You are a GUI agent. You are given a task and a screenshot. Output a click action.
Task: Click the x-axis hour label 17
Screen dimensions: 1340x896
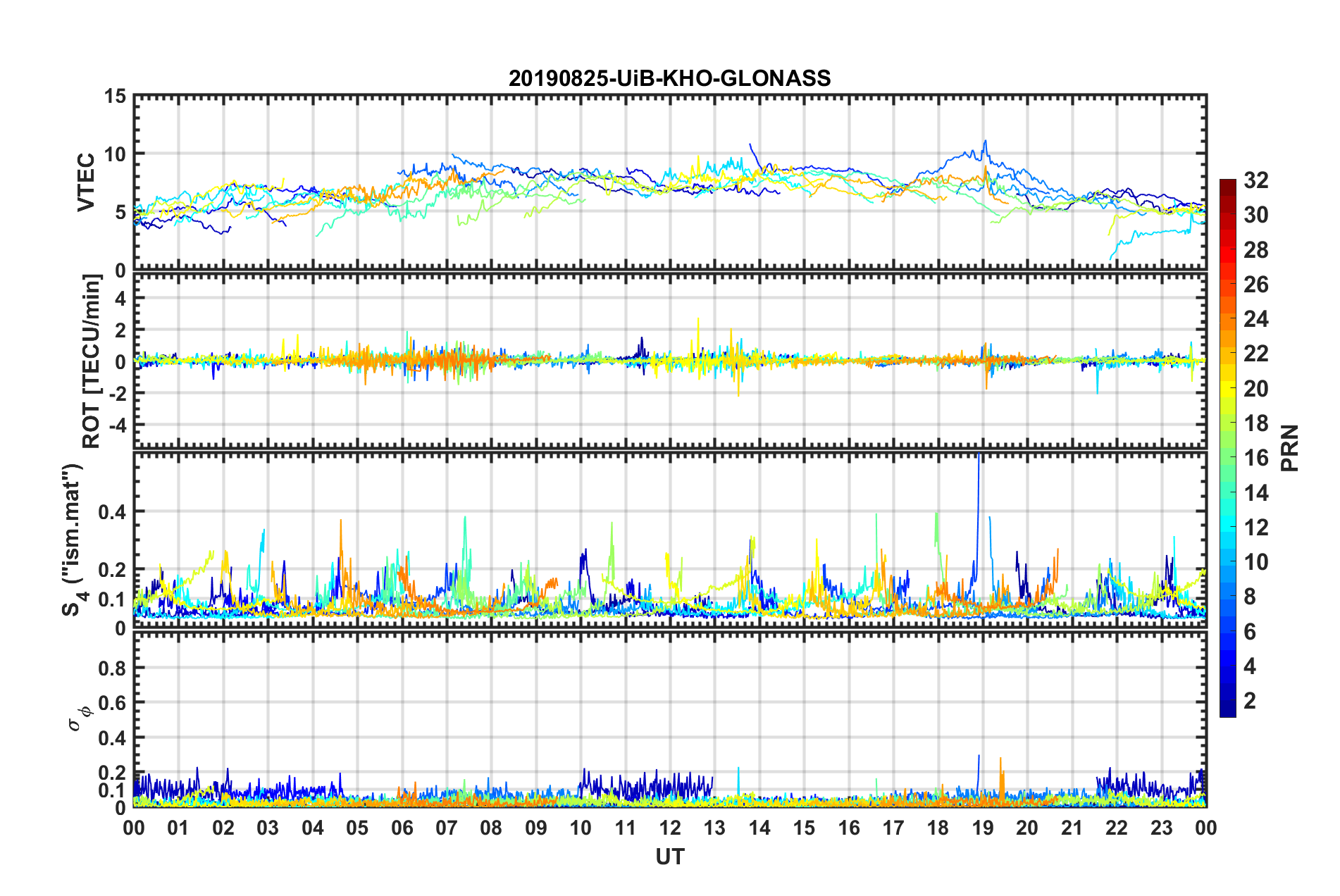click(x=893, y=828)
